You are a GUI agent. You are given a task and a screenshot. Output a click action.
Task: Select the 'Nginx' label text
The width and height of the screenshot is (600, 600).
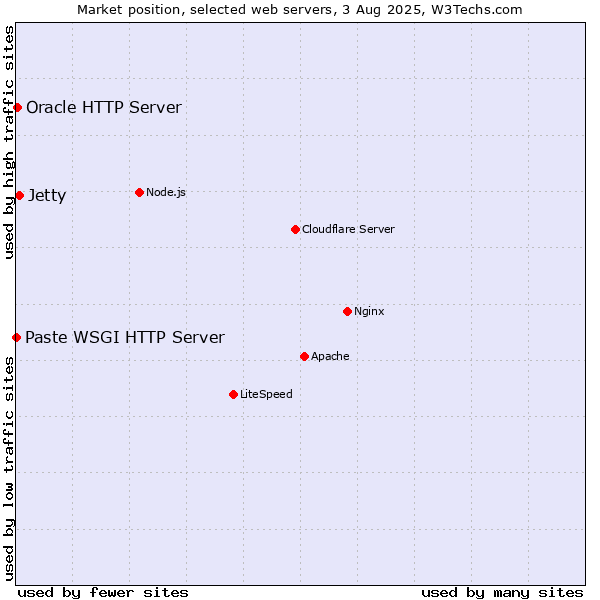369,311
